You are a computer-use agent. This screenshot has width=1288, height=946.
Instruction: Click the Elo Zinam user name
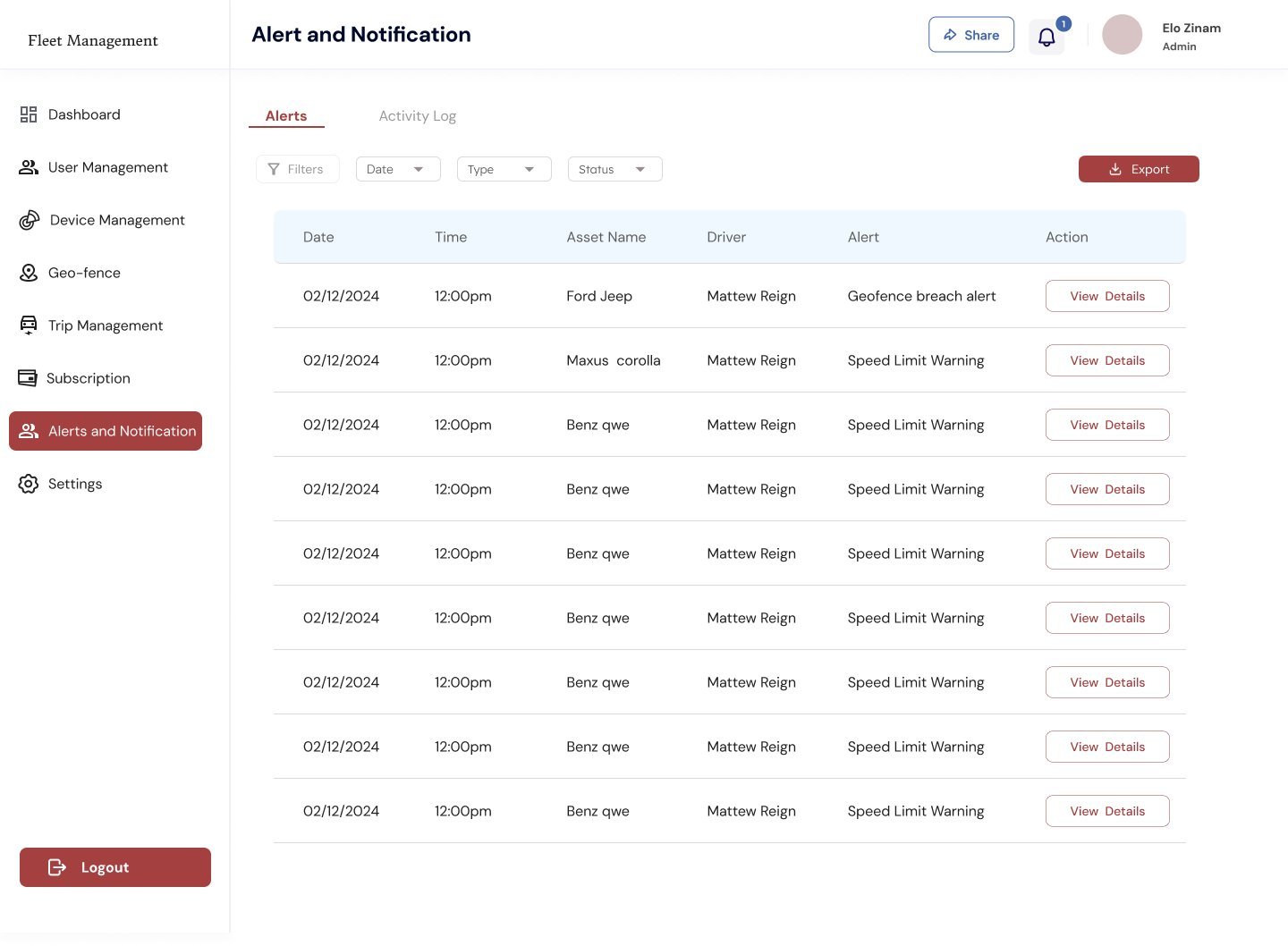click(1191, 28)
